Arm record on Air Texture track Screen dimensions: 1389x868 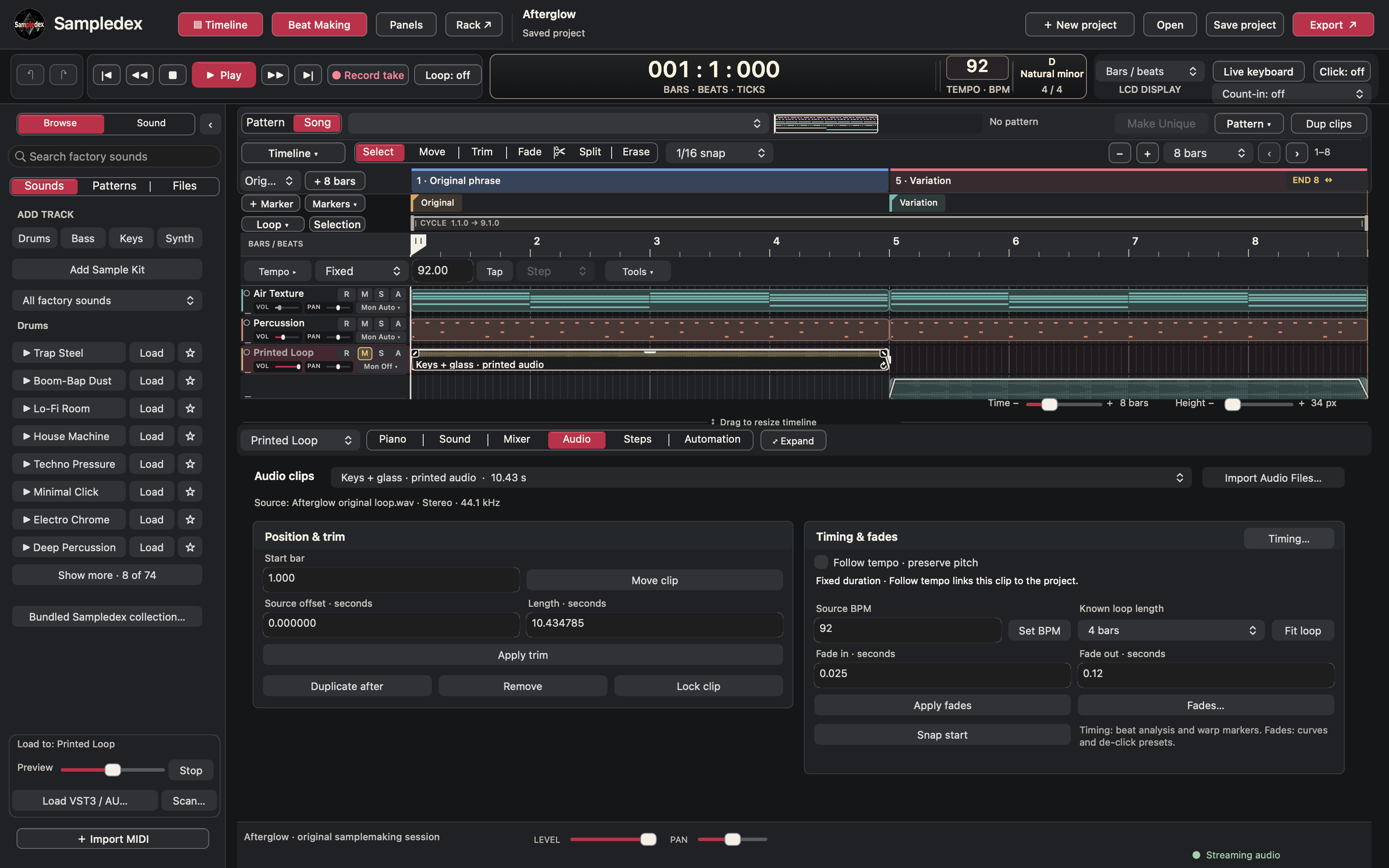pos(346,294)
